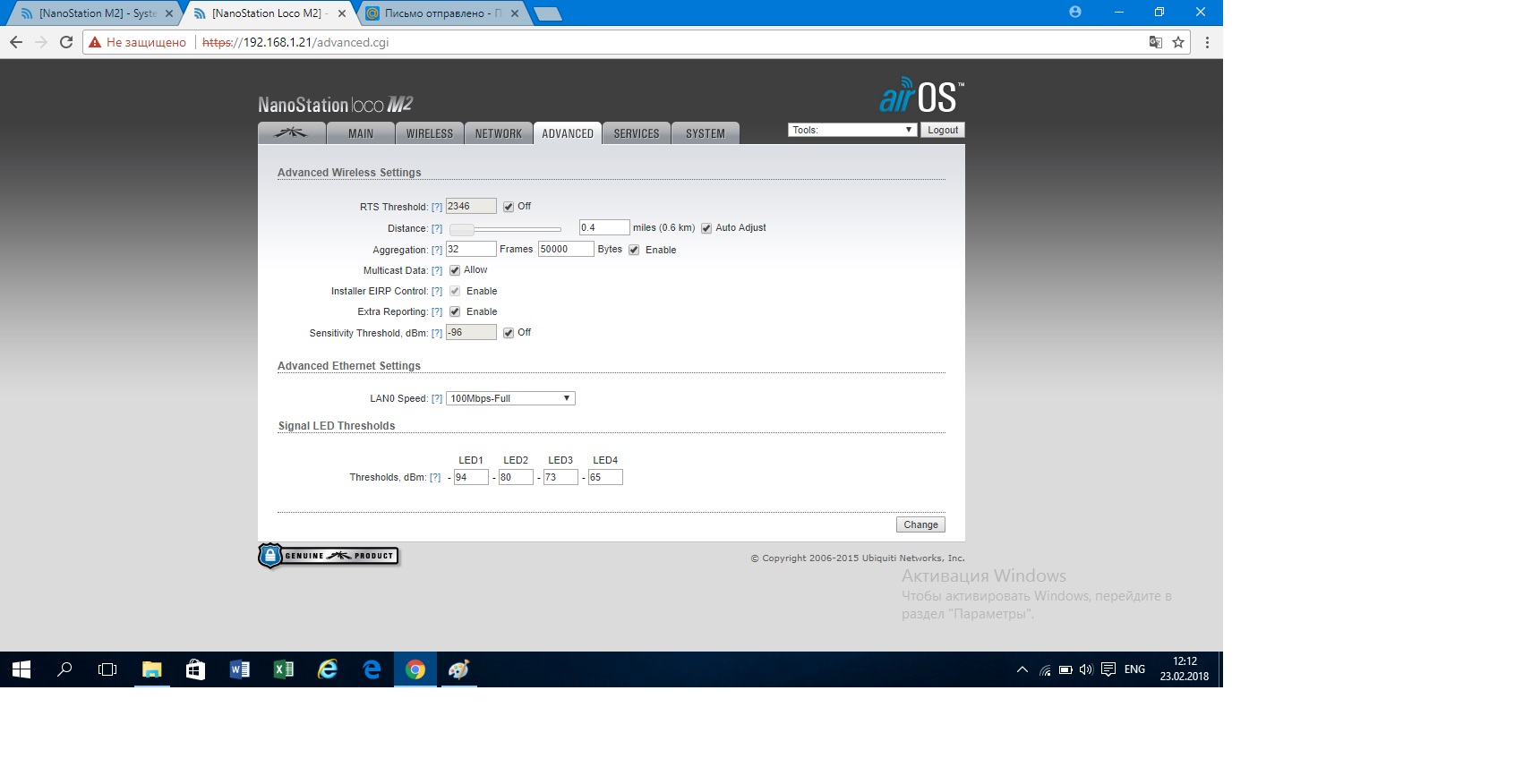Open Internet Explorer from taskbar
The height and width of the screenshot is (784, 1540).
(x=328, y=669)
